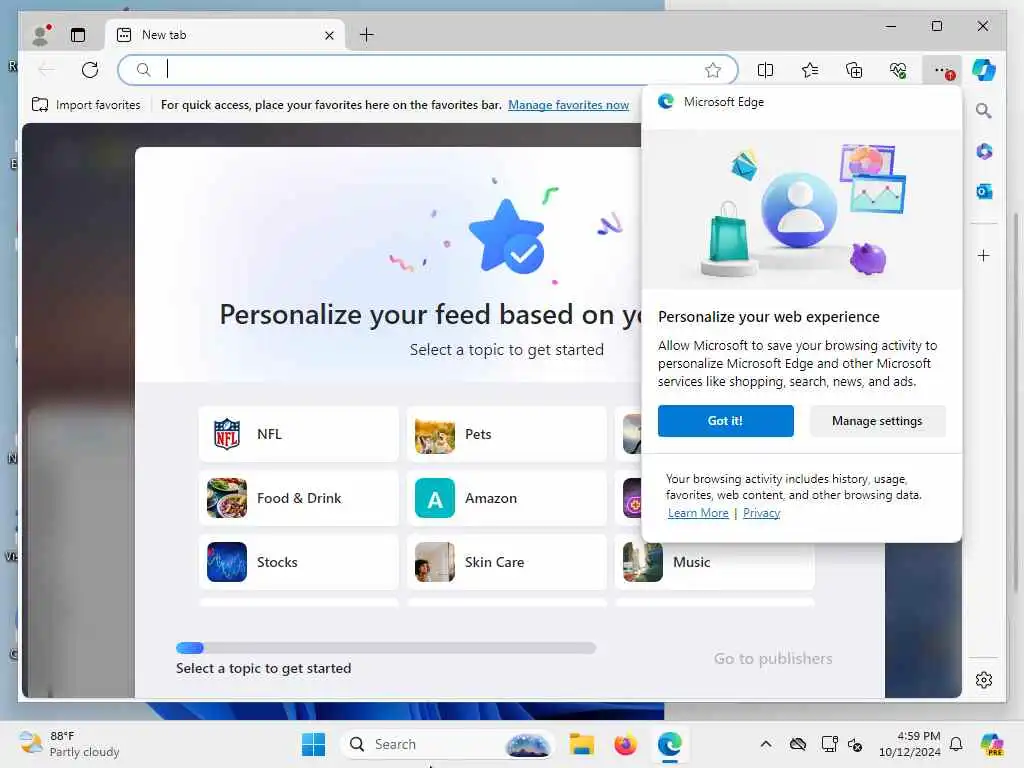Open the tray volume muted icon
The width and height of the screenshot is (1024, 768).
pos(855,744)
